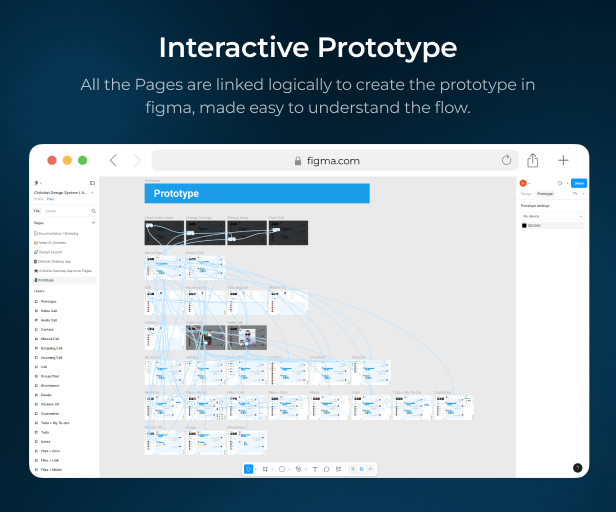The height and width of the screenshot is (512, 616).
Task: Click the figma.com address bar
Action: click(335, 160)
